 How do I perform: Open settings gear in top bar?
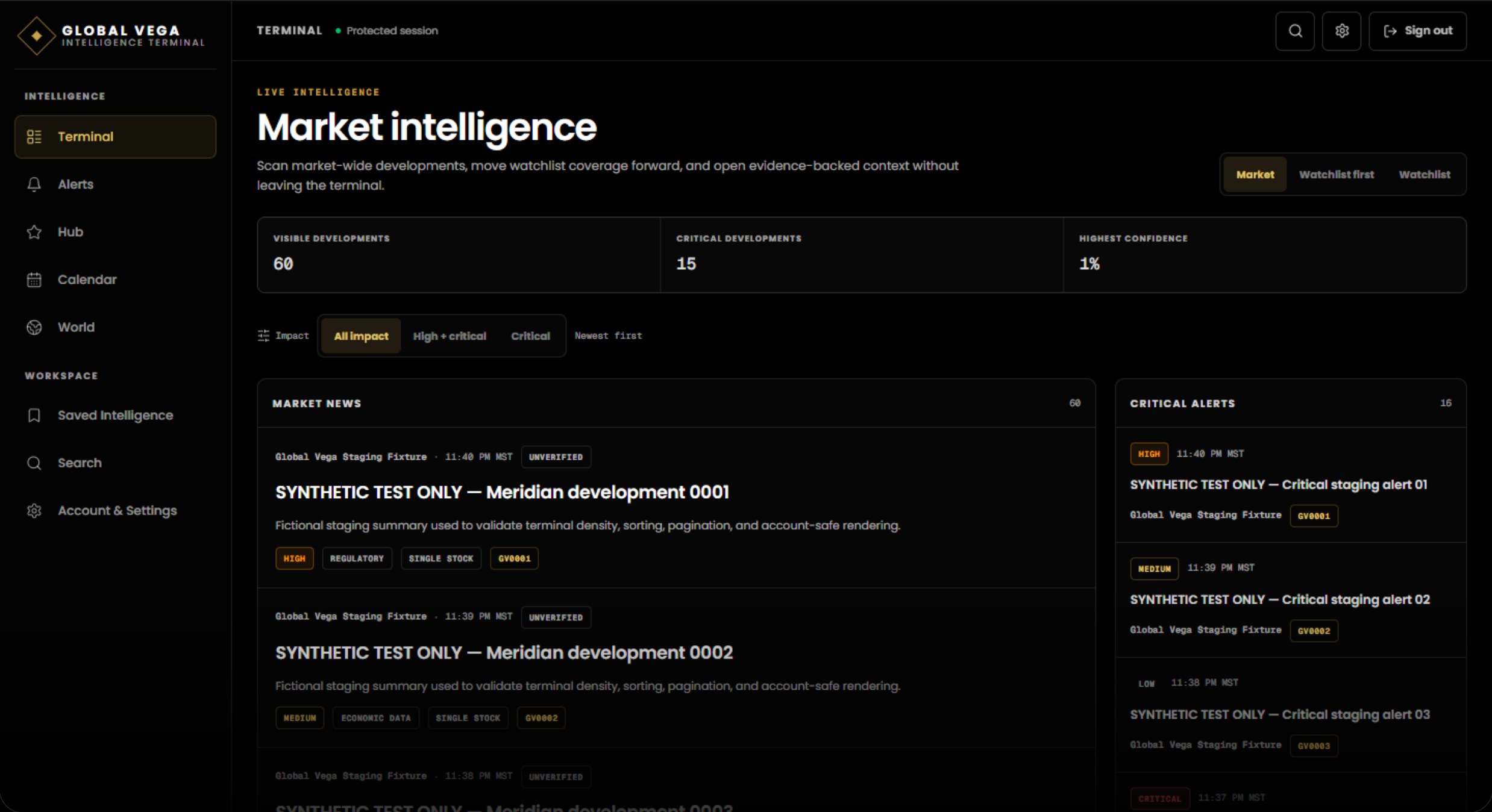click(1341, 31)
